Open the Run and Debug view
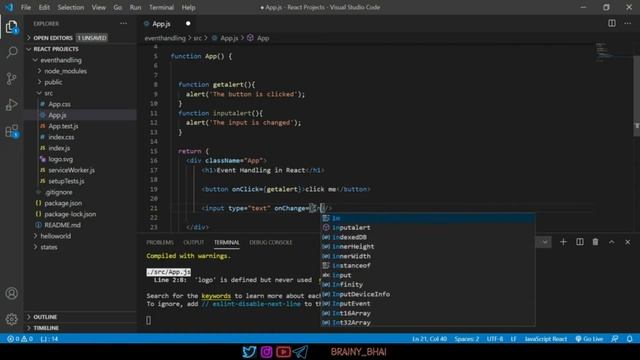 pyautogui.click(x=12, y=104)
